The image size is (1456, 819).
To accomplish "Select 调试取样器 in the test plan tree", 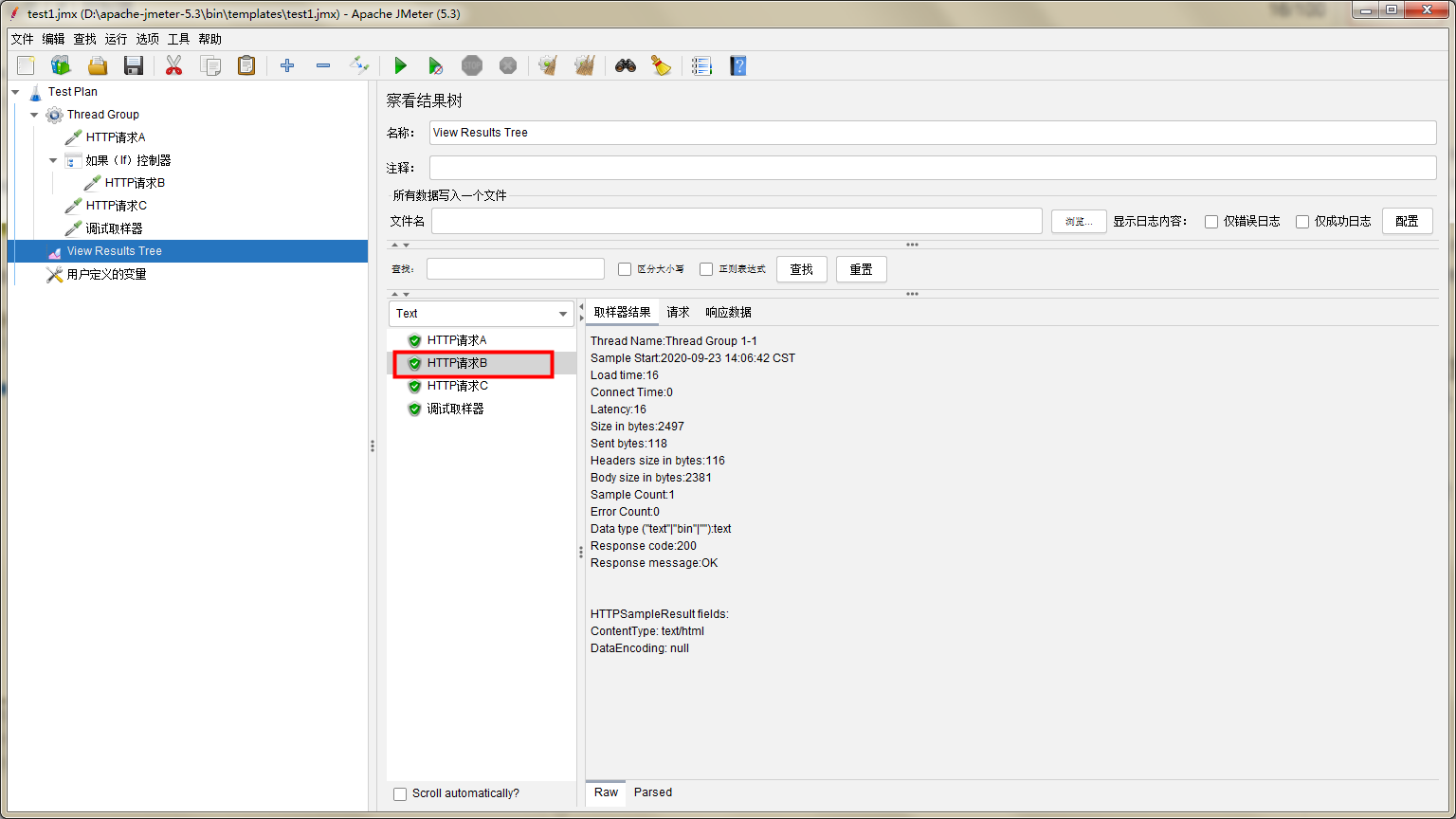I will pyautogui.click(x=114, y=228).
